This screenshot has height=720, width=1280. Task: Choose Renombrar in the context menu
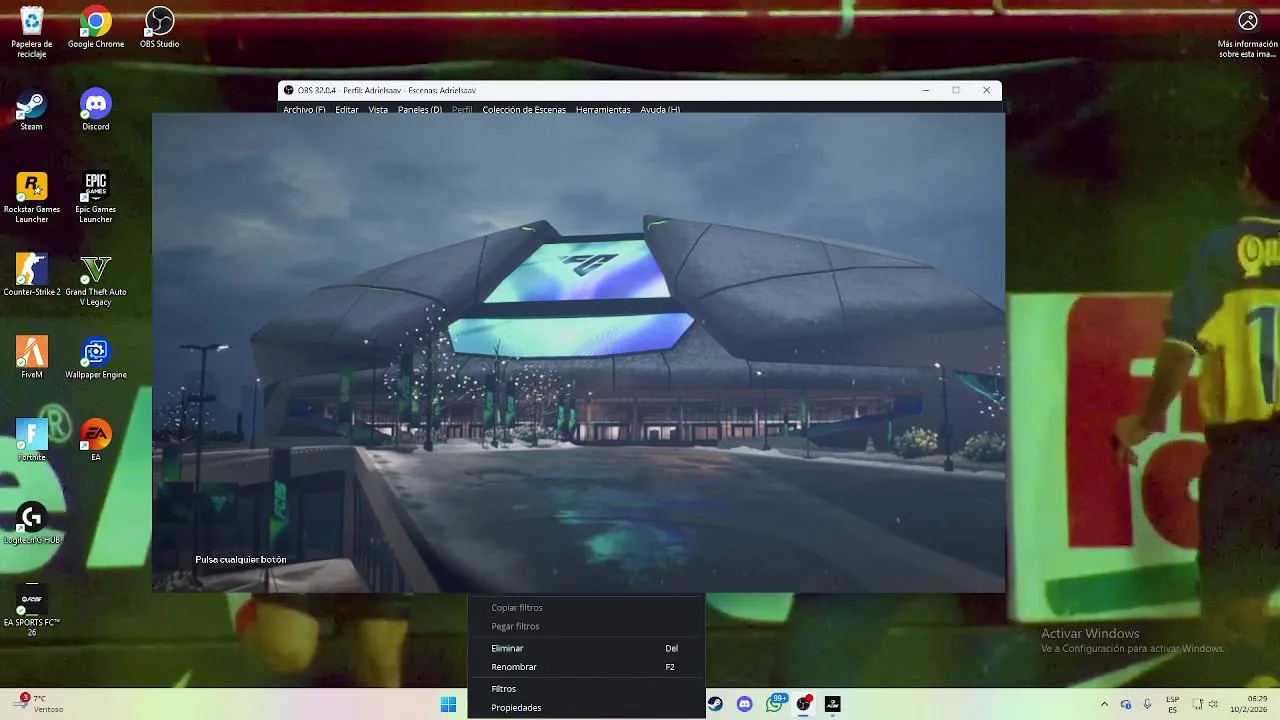[x=586, y=667]
